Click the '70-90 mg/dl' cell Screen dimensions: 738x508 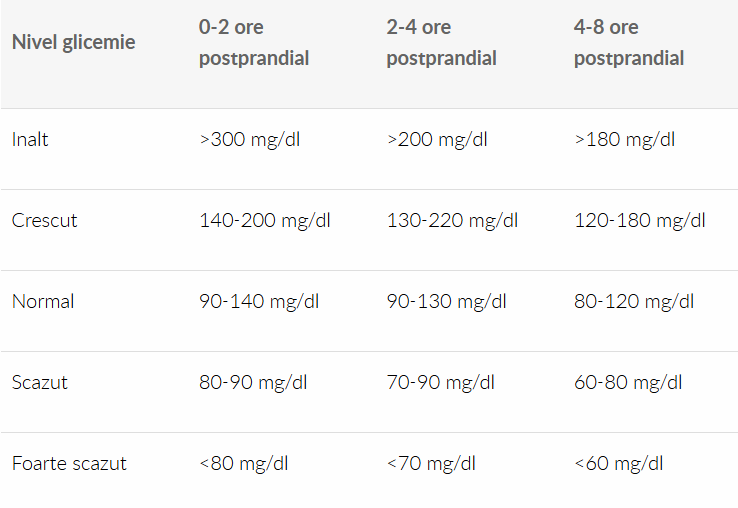pos(441,382)
